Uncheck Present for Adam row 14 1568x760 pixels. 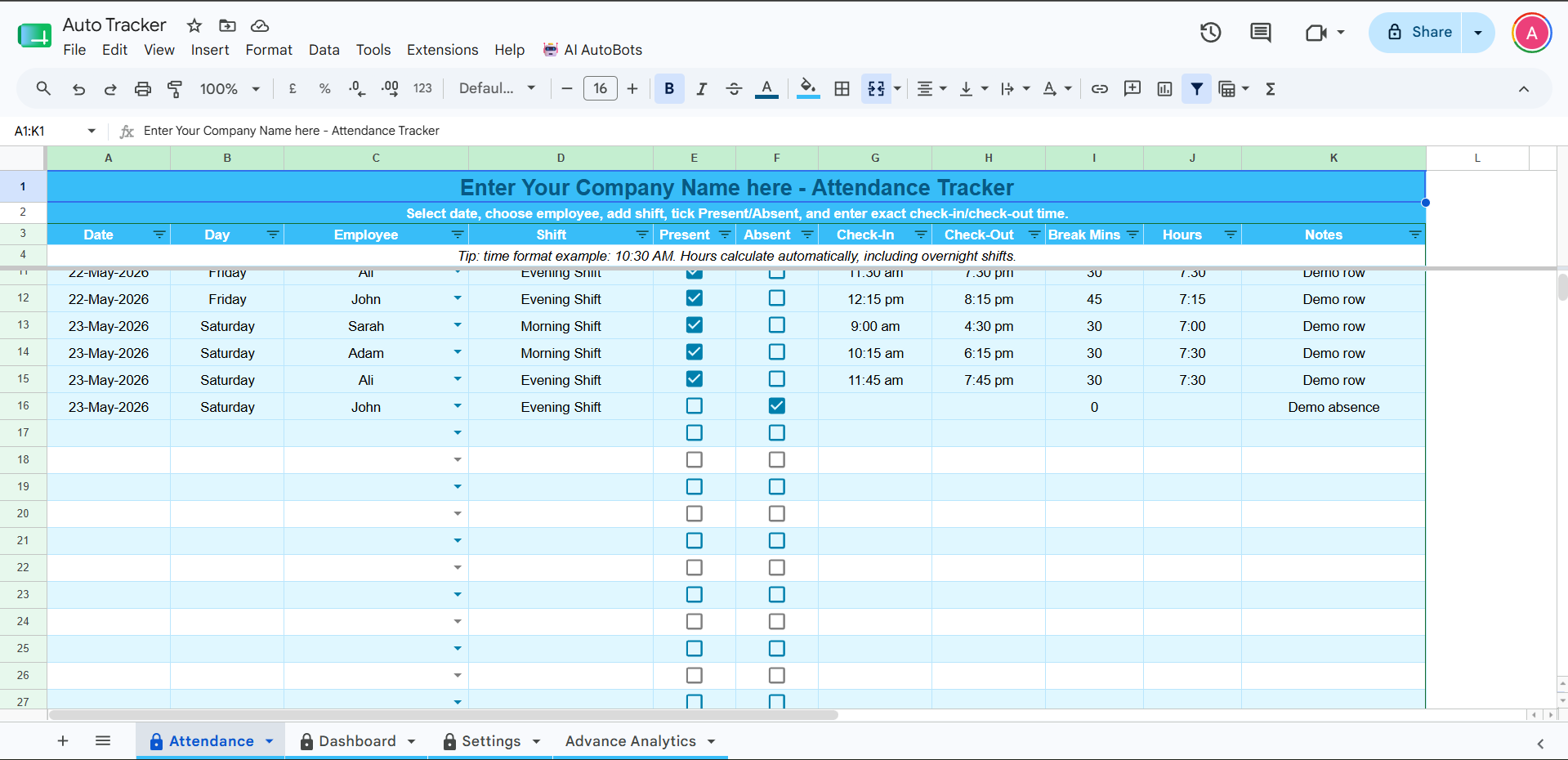pos(695,352)
